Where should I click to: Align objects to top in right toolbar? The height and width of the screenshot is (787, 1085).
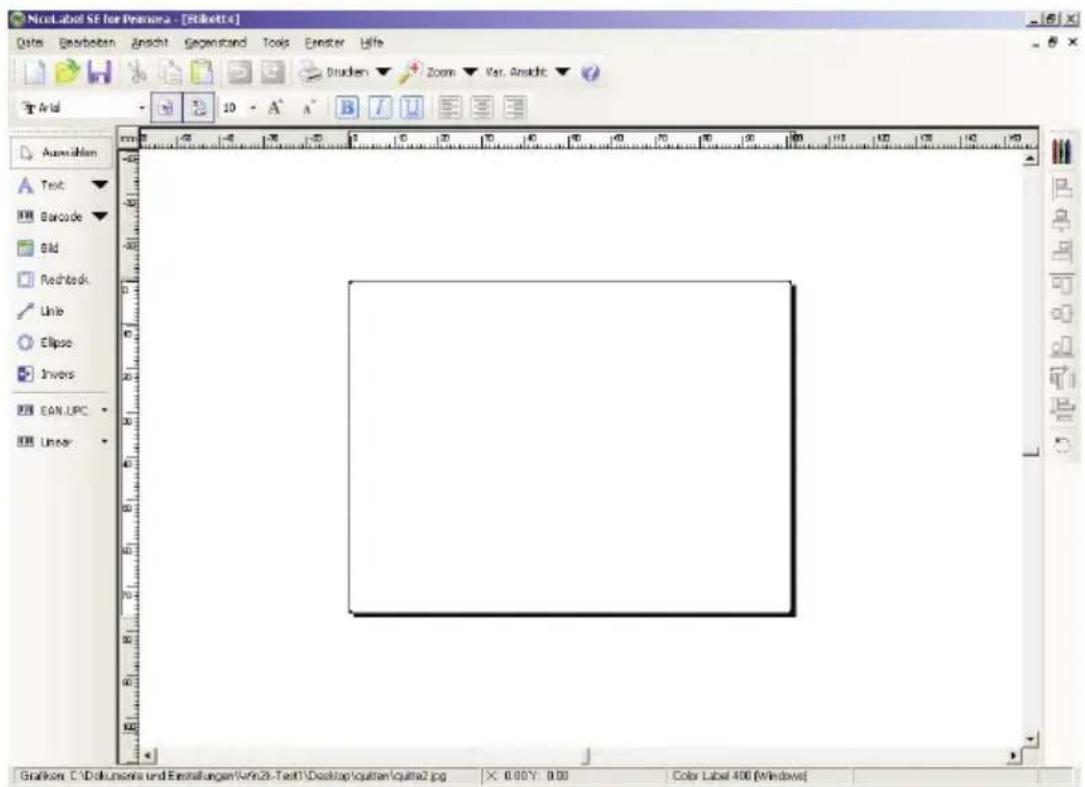tap(1061, 282)
